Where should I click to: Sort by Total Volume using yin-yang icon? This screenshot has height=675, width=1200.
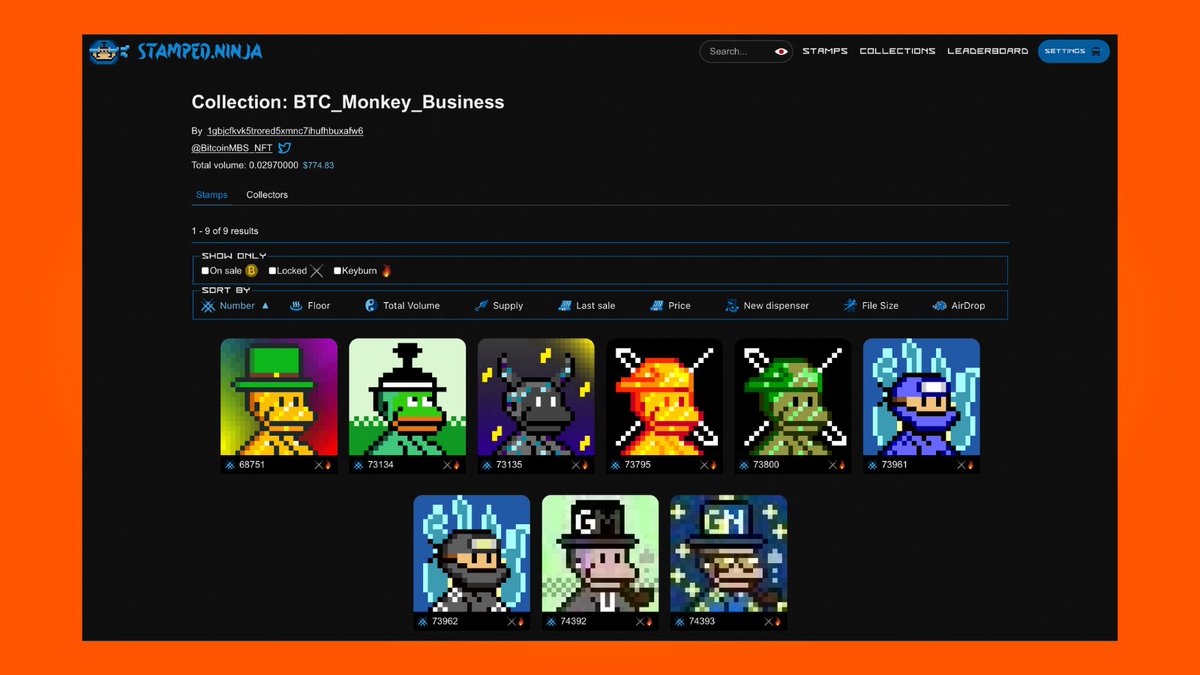pos(371,305)
